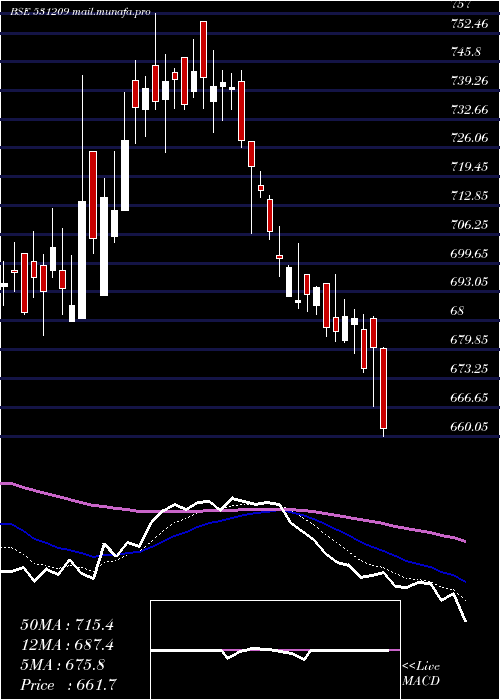Select the 673.25 price axis label
The width and height of the screenshot is (500, 700).
pyautogui.click(x=469, y=369)
